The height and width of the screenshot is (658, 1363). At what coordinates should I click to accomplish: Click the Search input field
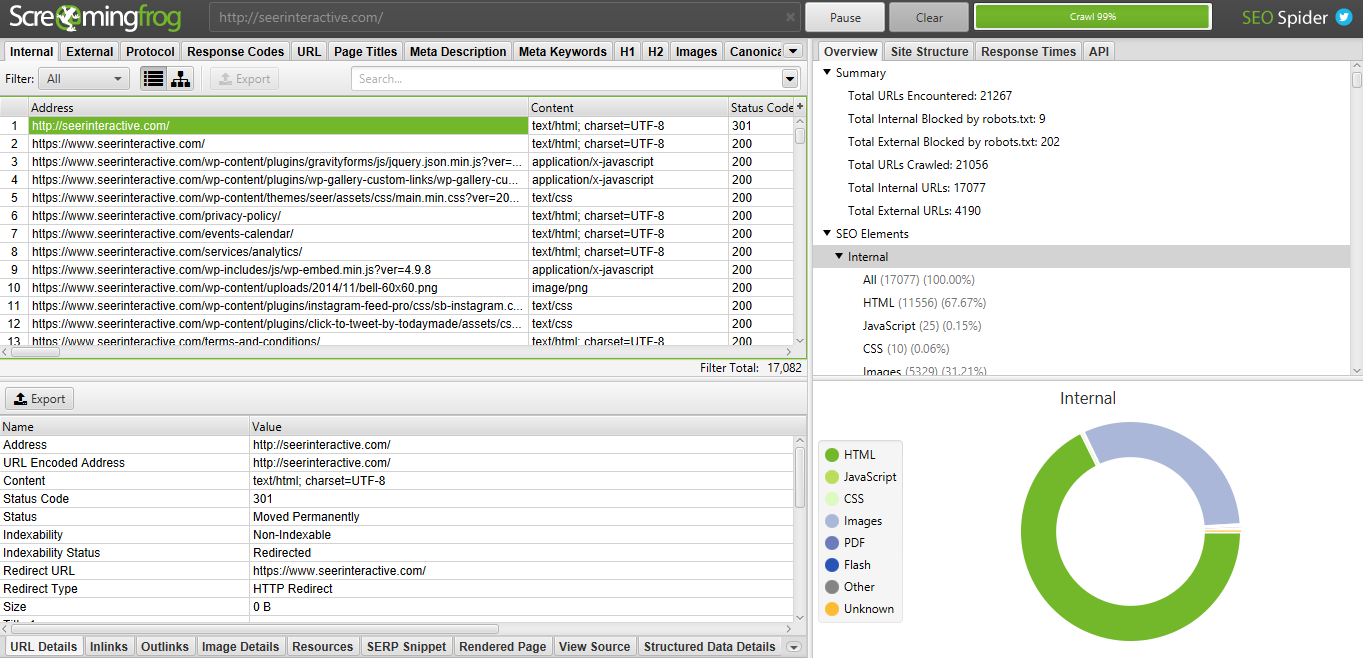[565, 79]
